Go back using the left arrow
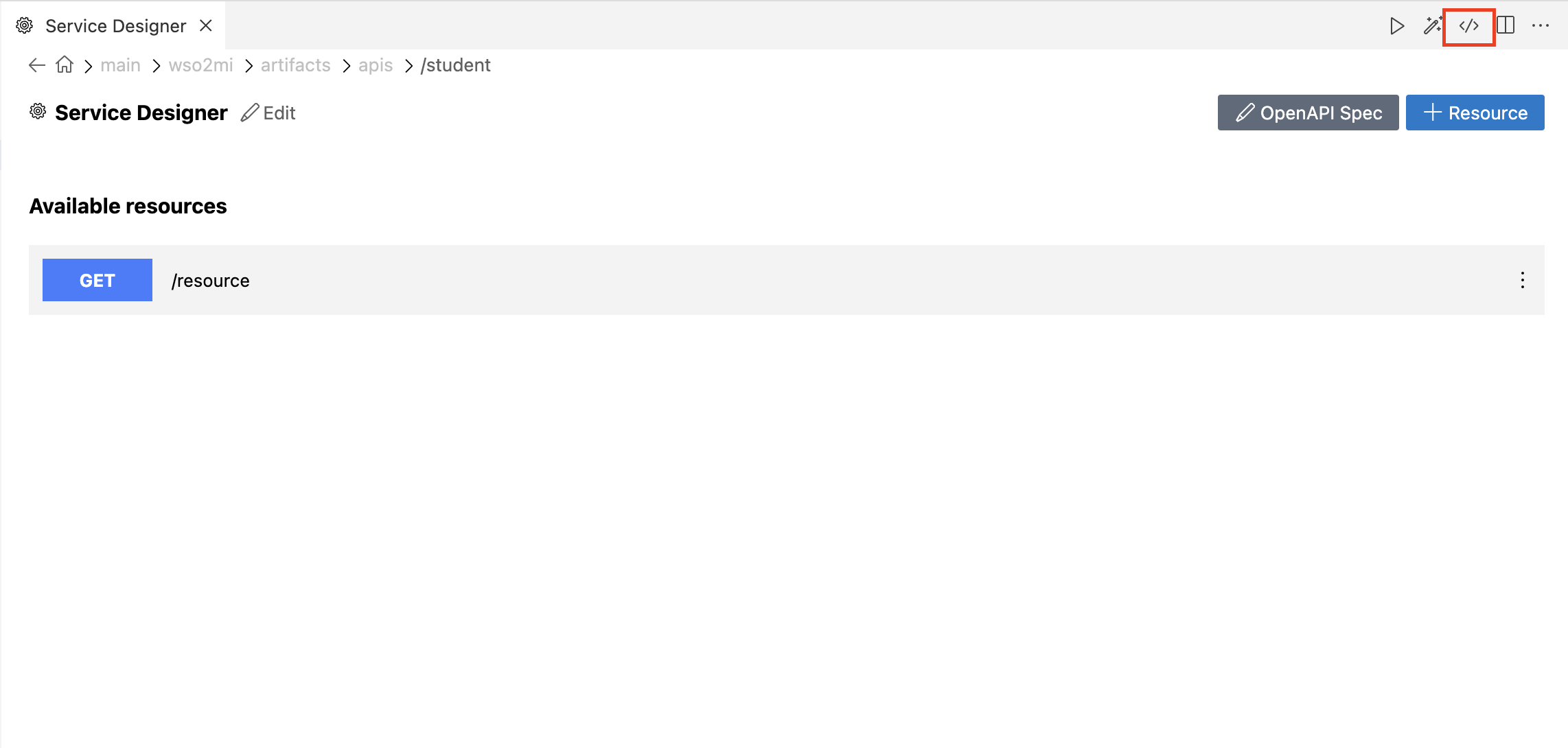This screenshot has height=748, width=1568. [x=37, y=65]
